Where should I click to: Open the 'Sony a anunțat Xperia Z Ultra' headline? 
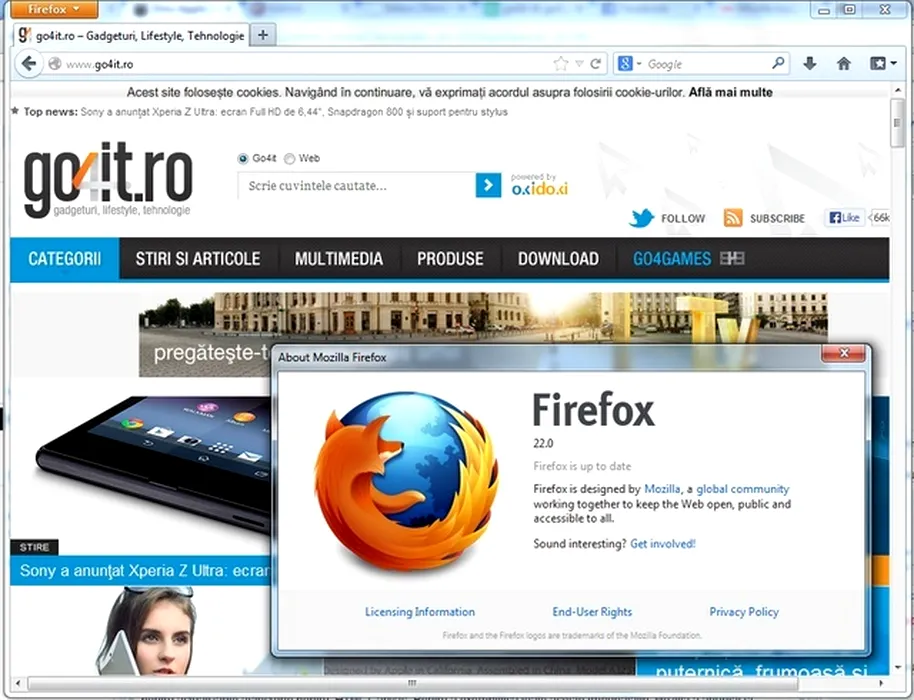[x=145, y=571]
